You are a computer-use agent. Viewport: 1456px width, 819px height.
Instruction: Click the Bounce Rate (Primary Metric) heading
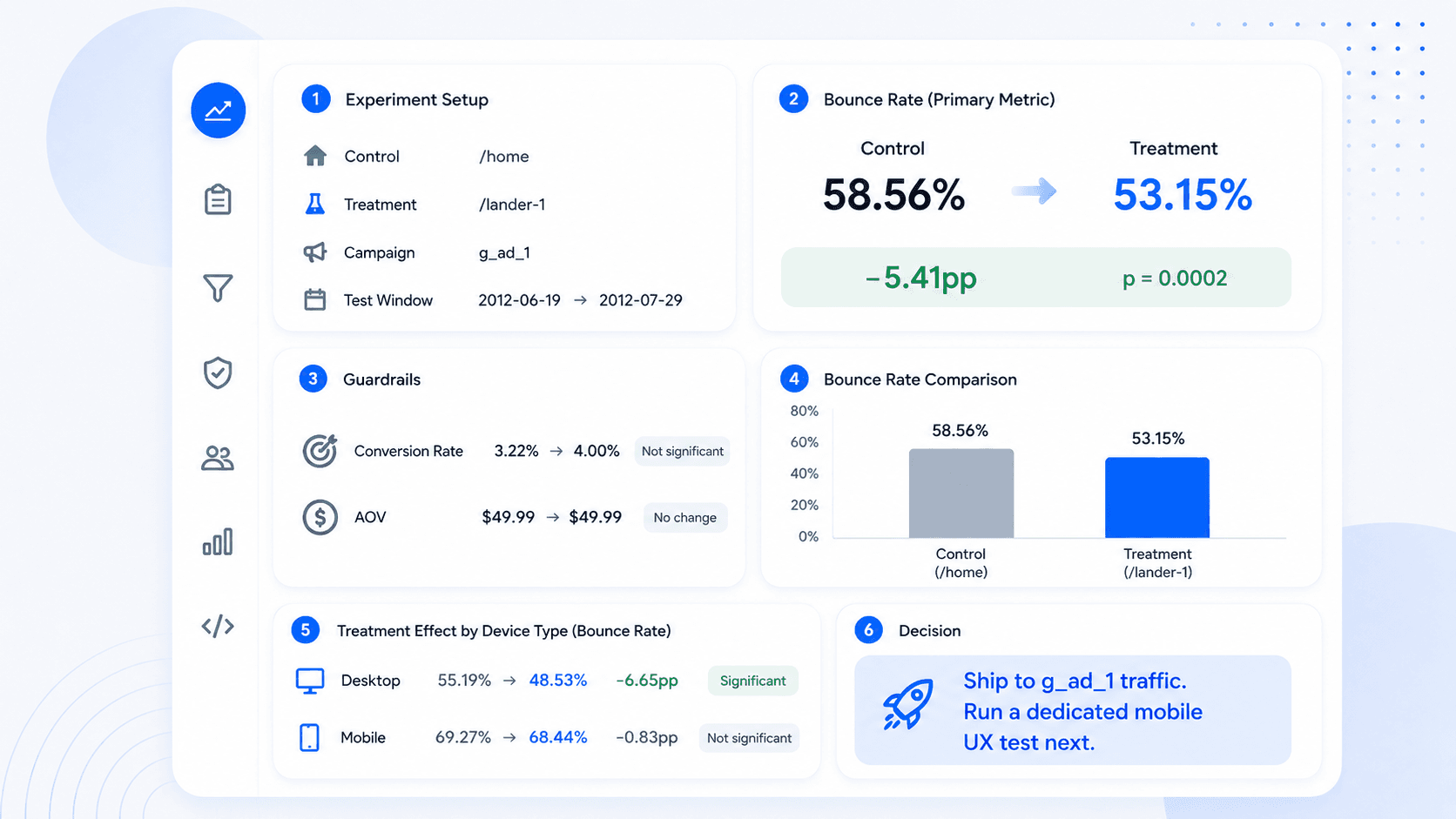point(939,99)
